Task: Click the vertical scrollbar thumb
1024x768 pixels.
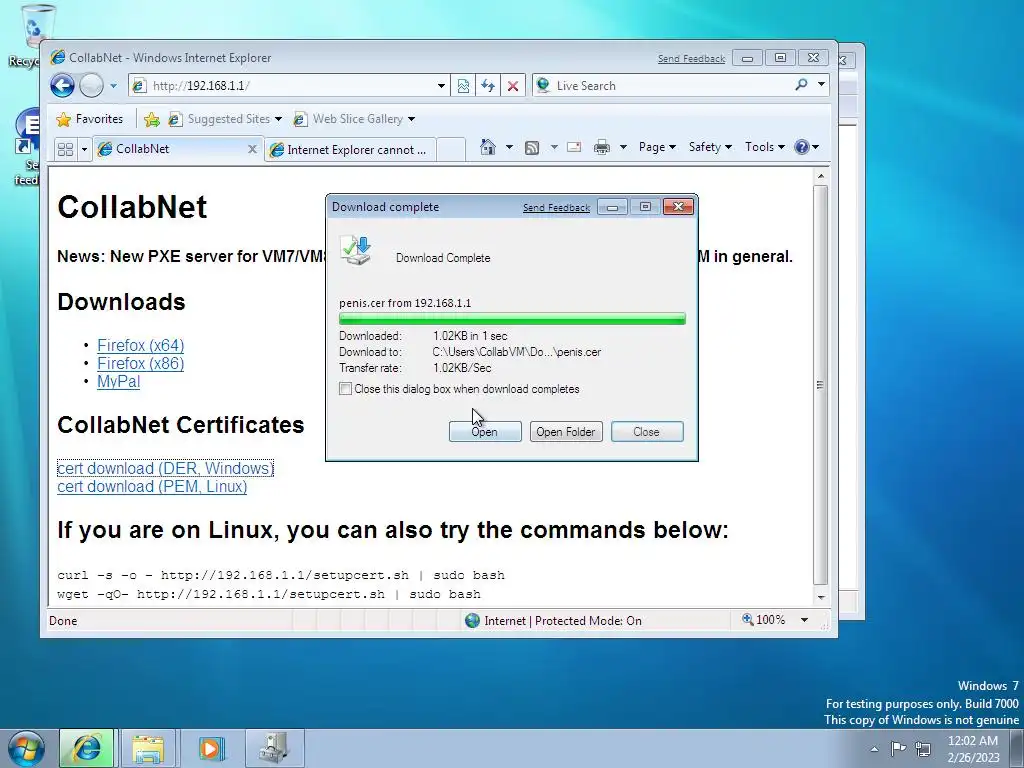Action: click(x=821, y=385)
